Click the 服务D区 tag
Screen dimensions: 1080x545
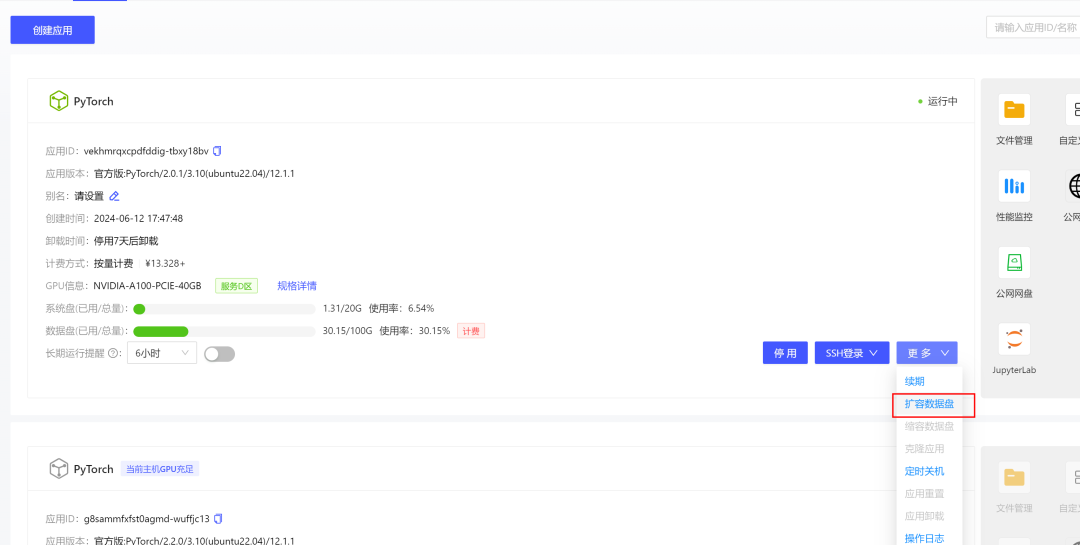pos(236,286)
